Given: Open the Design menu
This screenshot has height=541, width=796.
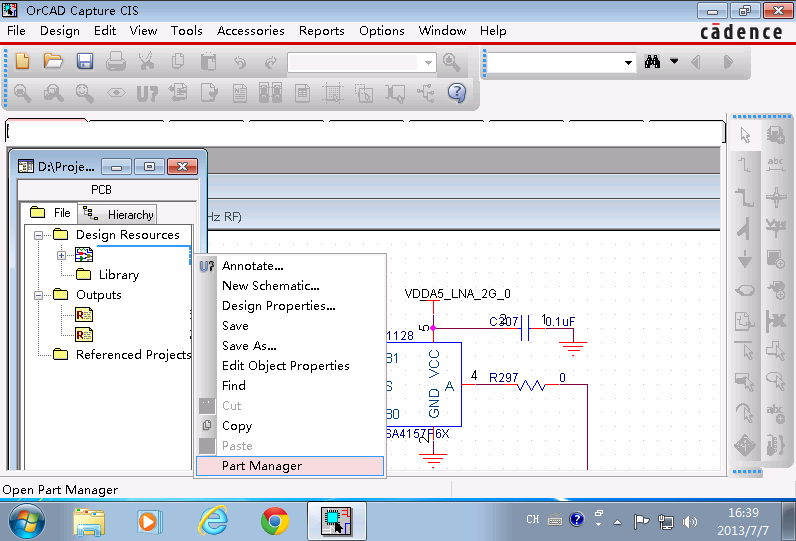Looking at the screenshot, I should point(60,31).
